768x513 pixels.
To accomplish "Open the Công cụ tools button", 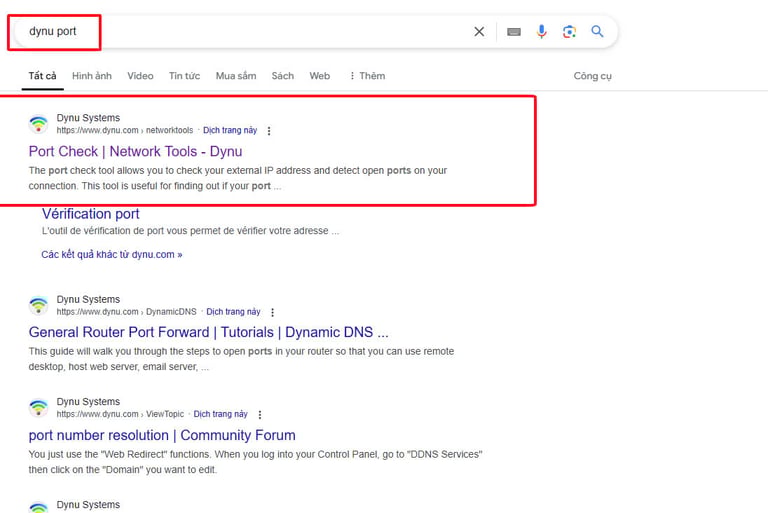I will 593,76.
